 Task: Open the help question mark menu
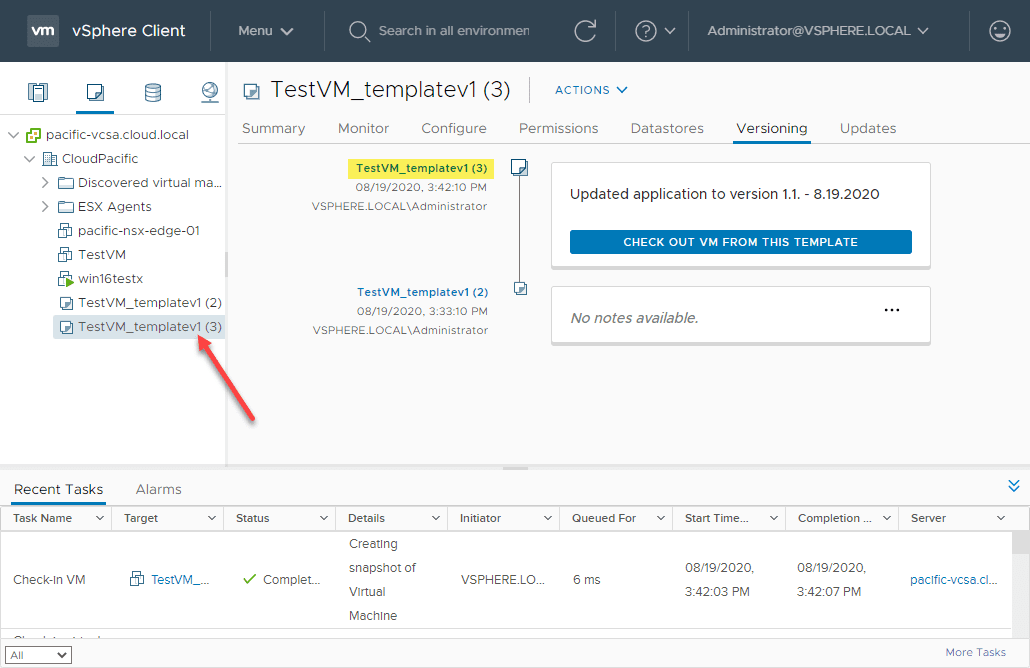[655, 31]
